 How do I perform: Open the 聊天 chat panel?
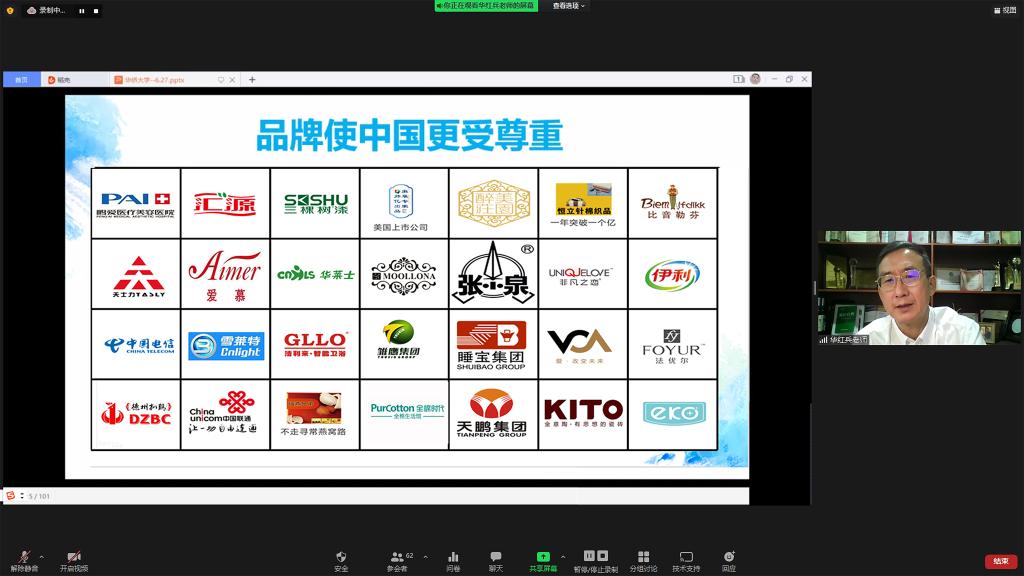pos(496,560)
